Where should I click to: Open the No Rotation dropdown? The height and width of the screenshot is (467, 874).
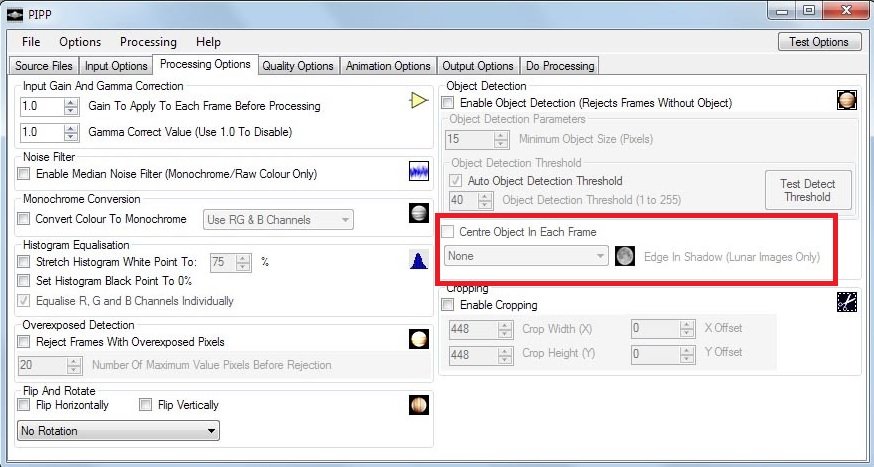pyautogui.click(x=118, y=431)
